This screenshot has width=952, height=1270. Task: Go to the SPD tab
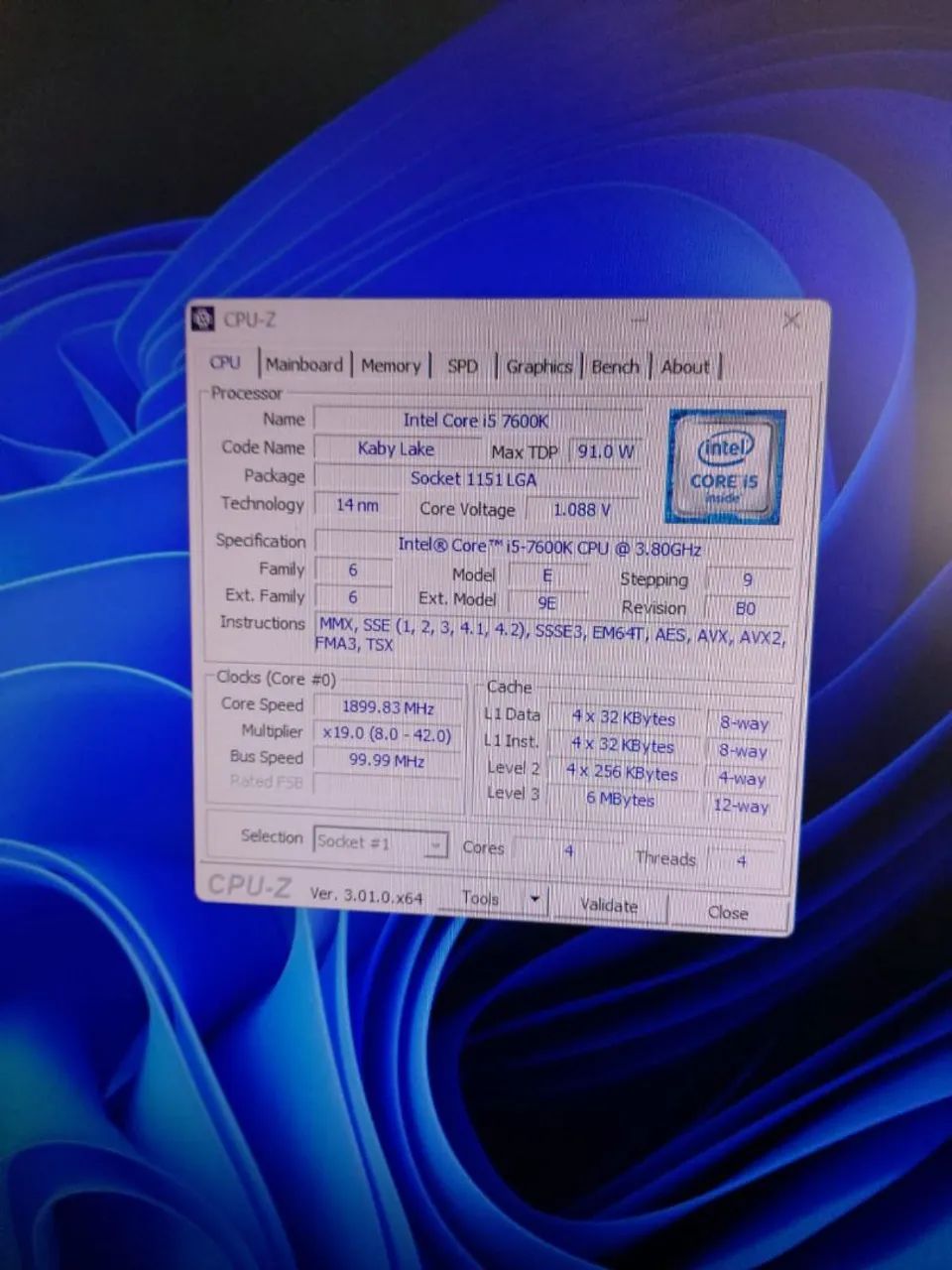[462, 366]
